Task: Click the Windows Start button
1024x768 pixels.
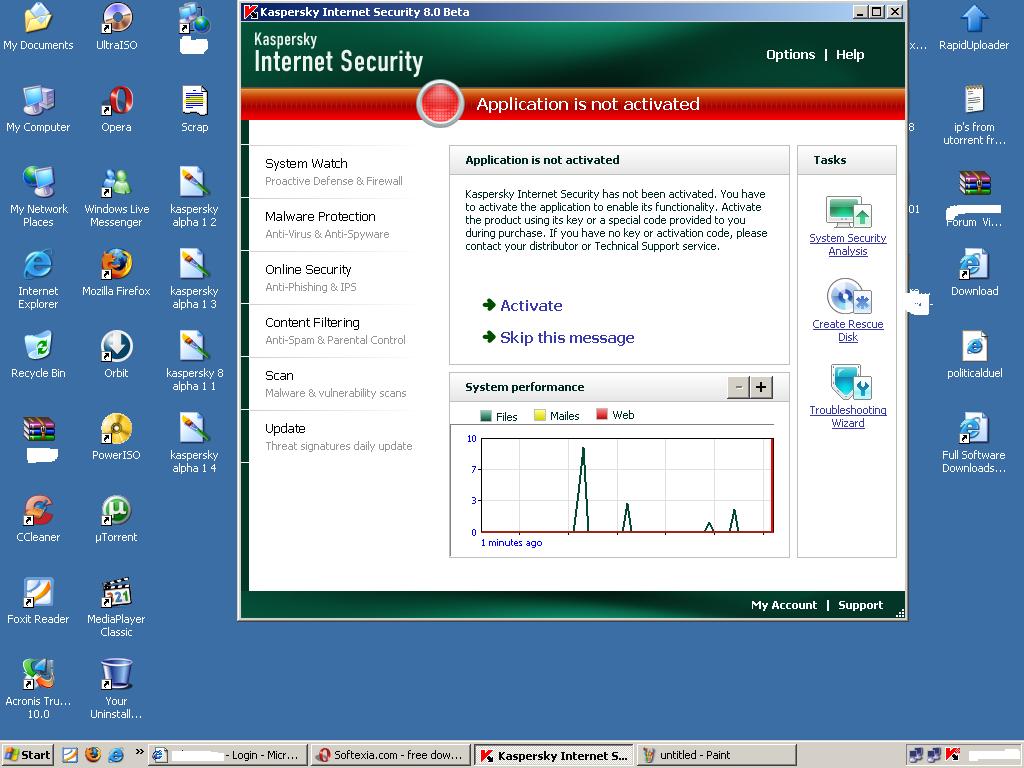Action: pos(27,755)
